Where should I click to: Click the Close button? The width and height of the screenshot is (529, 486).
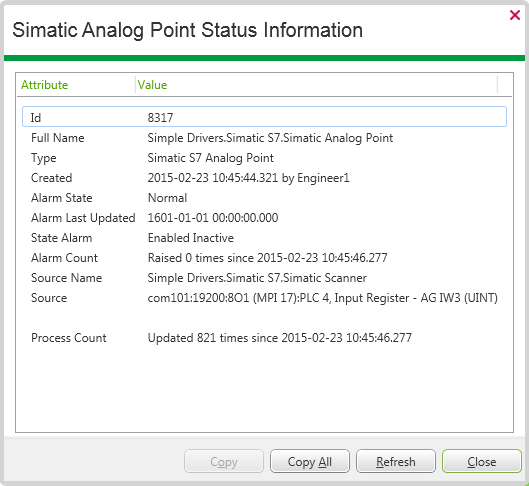(x=482, y=461)
